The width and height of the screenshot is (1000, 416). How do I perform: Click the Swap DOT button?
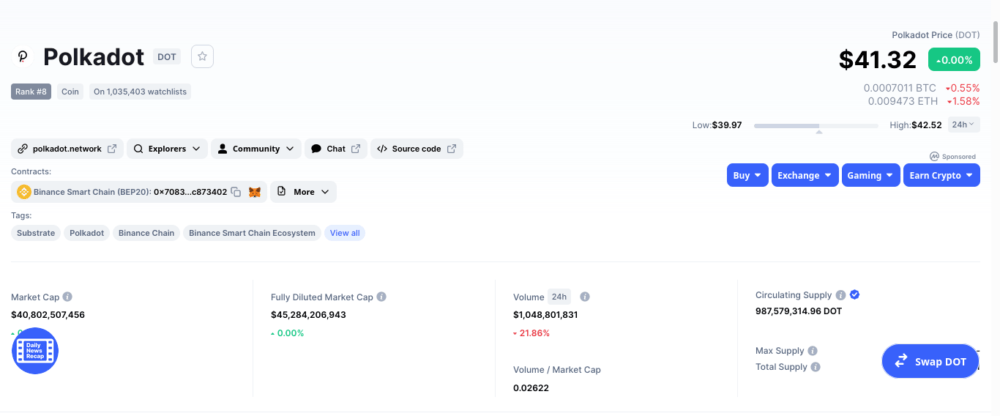(x=930, y=362)
